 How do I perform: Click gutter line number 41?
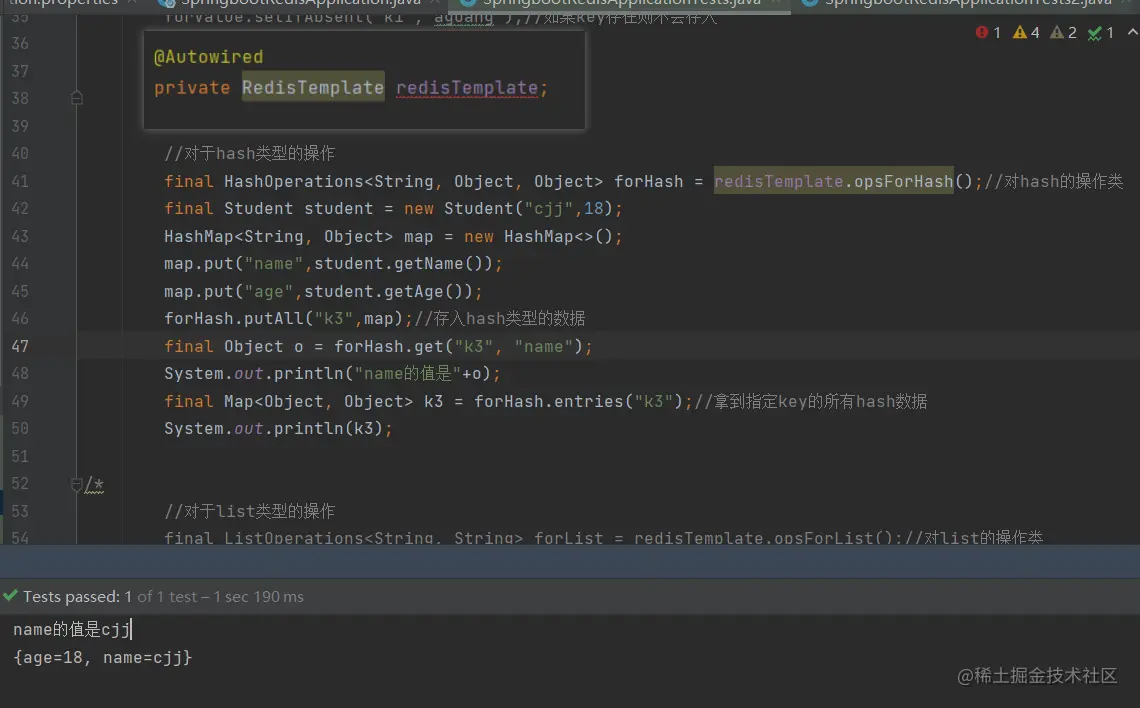tap(20, 181)
